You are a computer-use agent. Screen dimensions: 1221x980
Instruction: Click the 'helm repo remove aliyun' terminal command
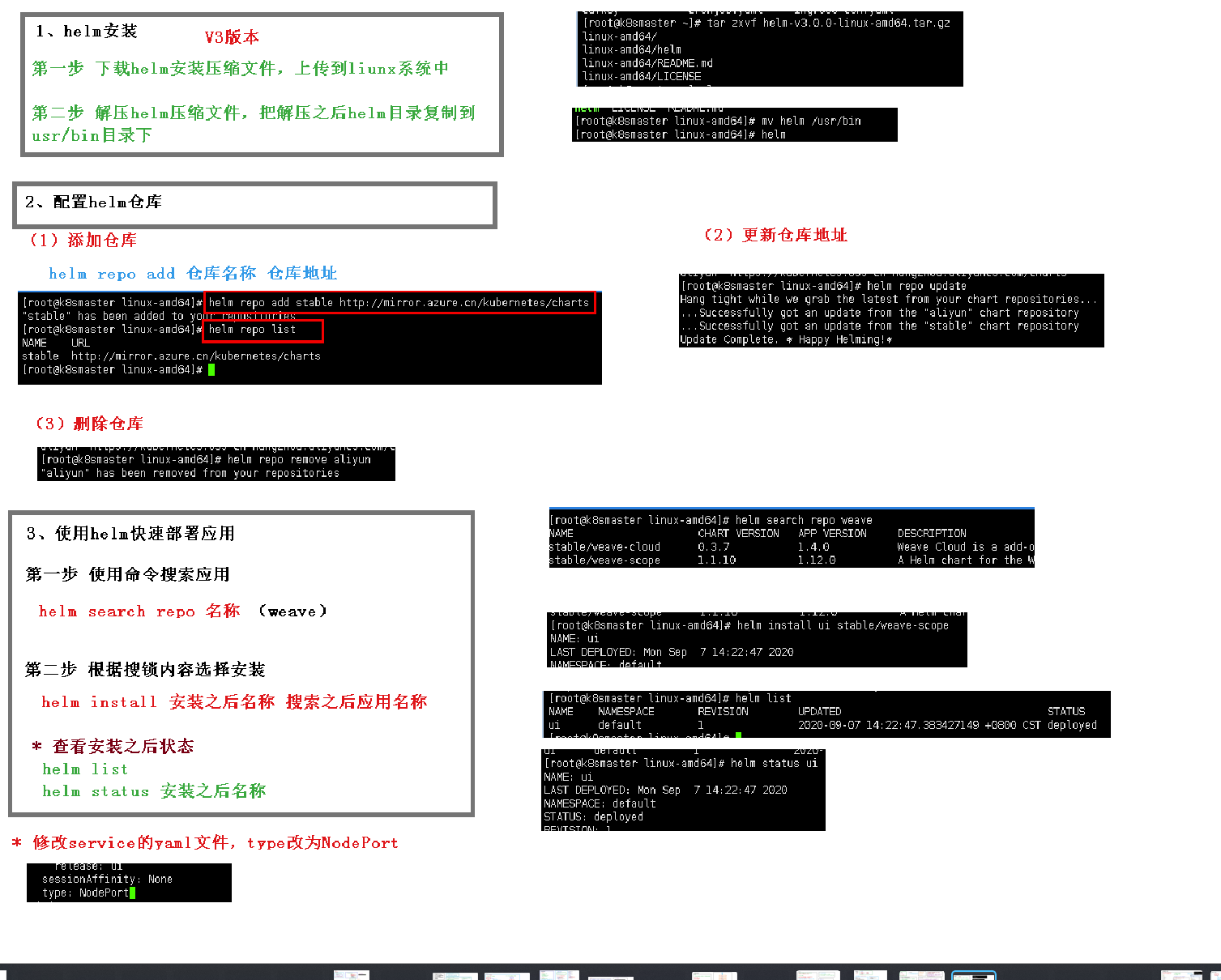pos(299,460)
